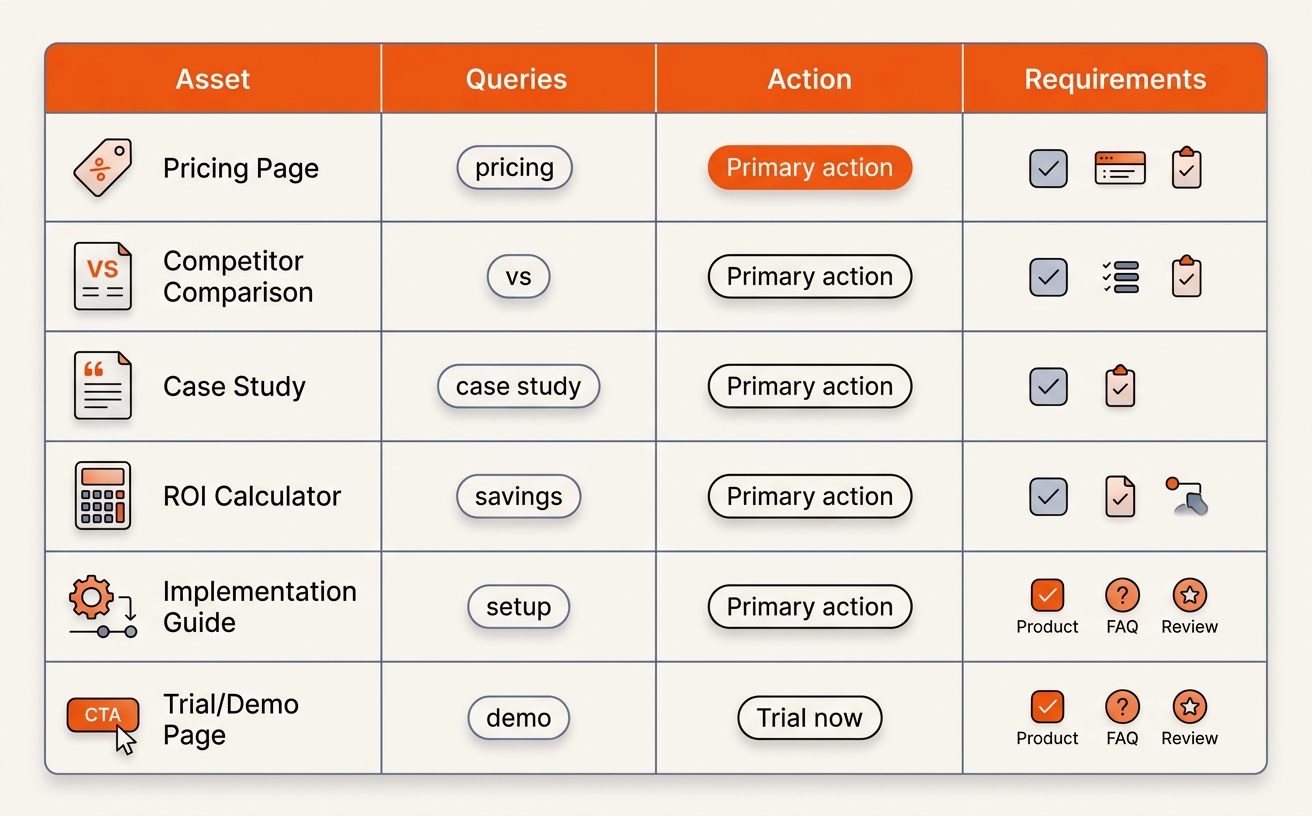This screenshot has height=816, width=1312.
Task: Select the 'savings' query pill
Action: (518, 496)
